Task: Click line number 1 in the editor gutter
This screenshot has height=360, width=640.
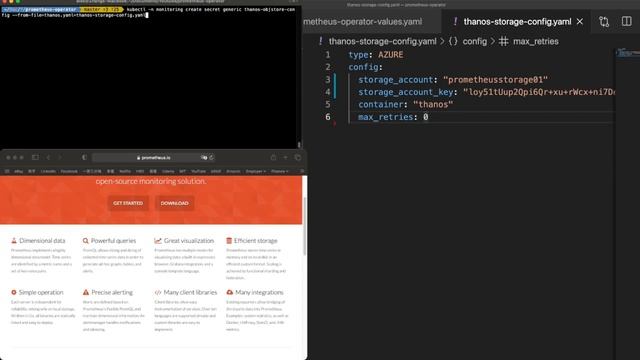Action: click(327, 55)
